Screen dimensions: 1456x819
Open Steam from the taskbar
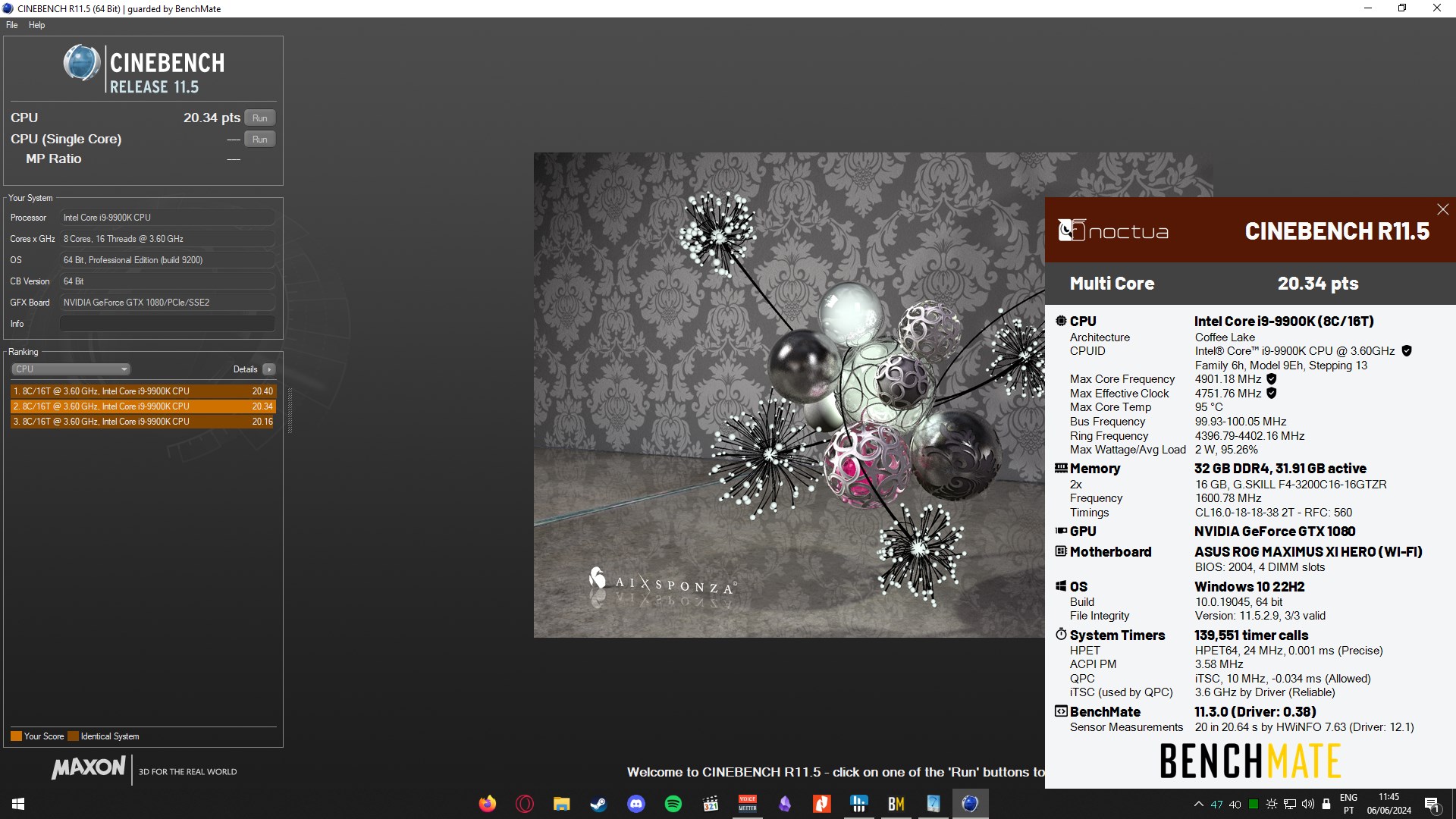click(599, 804)
